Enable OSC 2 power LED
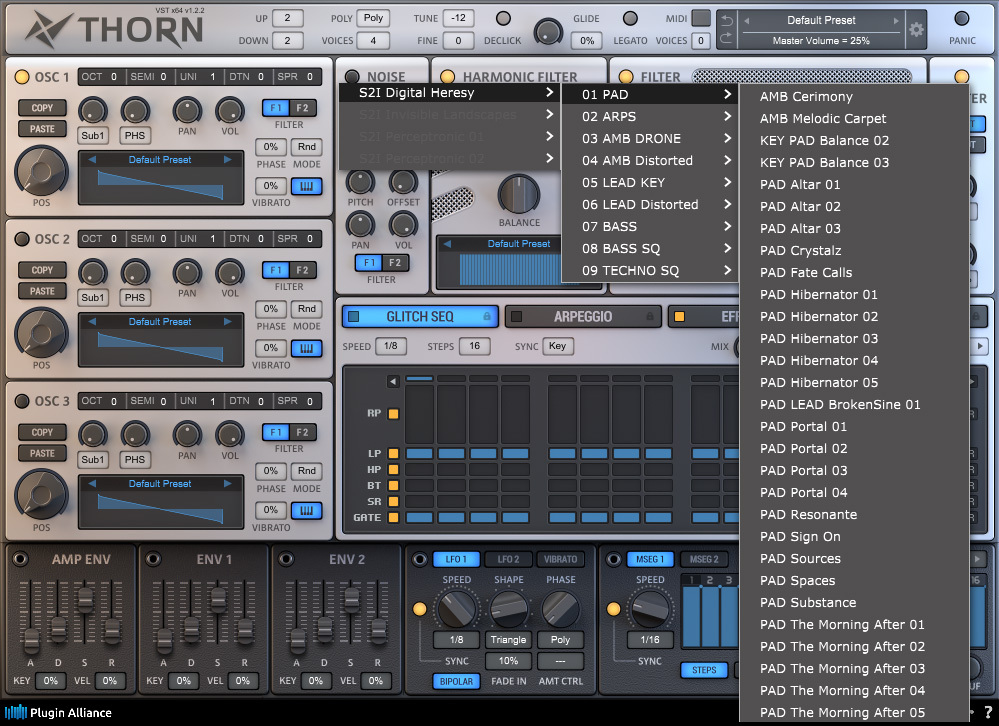 pyautogui.click(x=22, y=239)
